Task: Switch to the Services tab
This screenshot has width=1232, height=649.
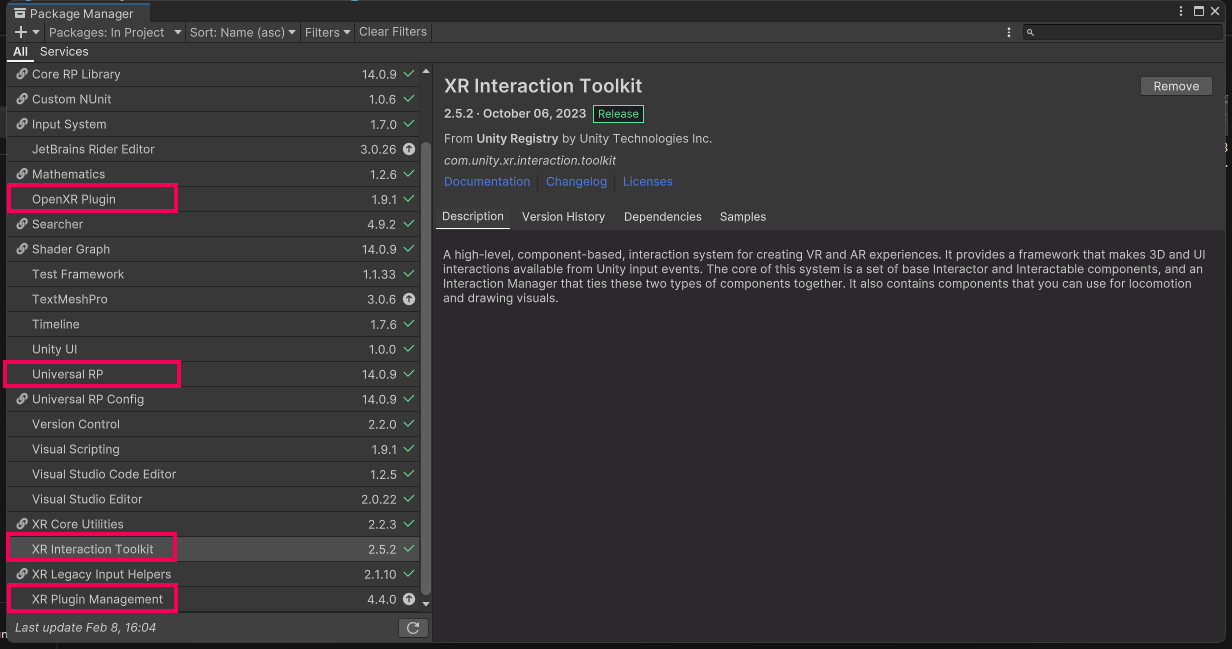Action: click(64, 51)
